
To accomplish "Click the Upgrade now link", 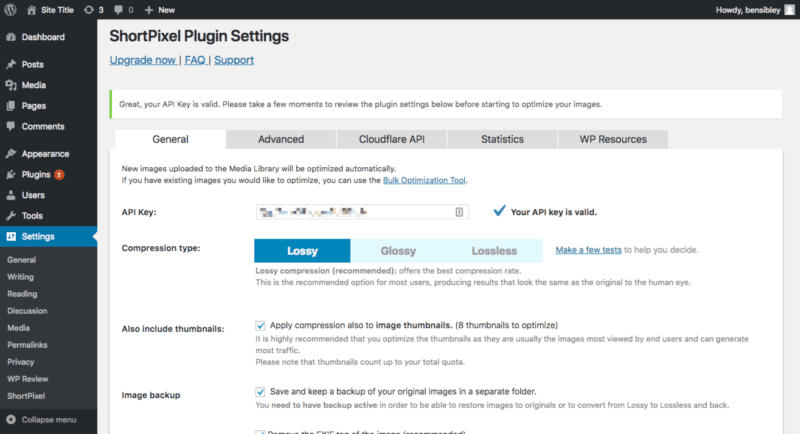I will point(143,60).
